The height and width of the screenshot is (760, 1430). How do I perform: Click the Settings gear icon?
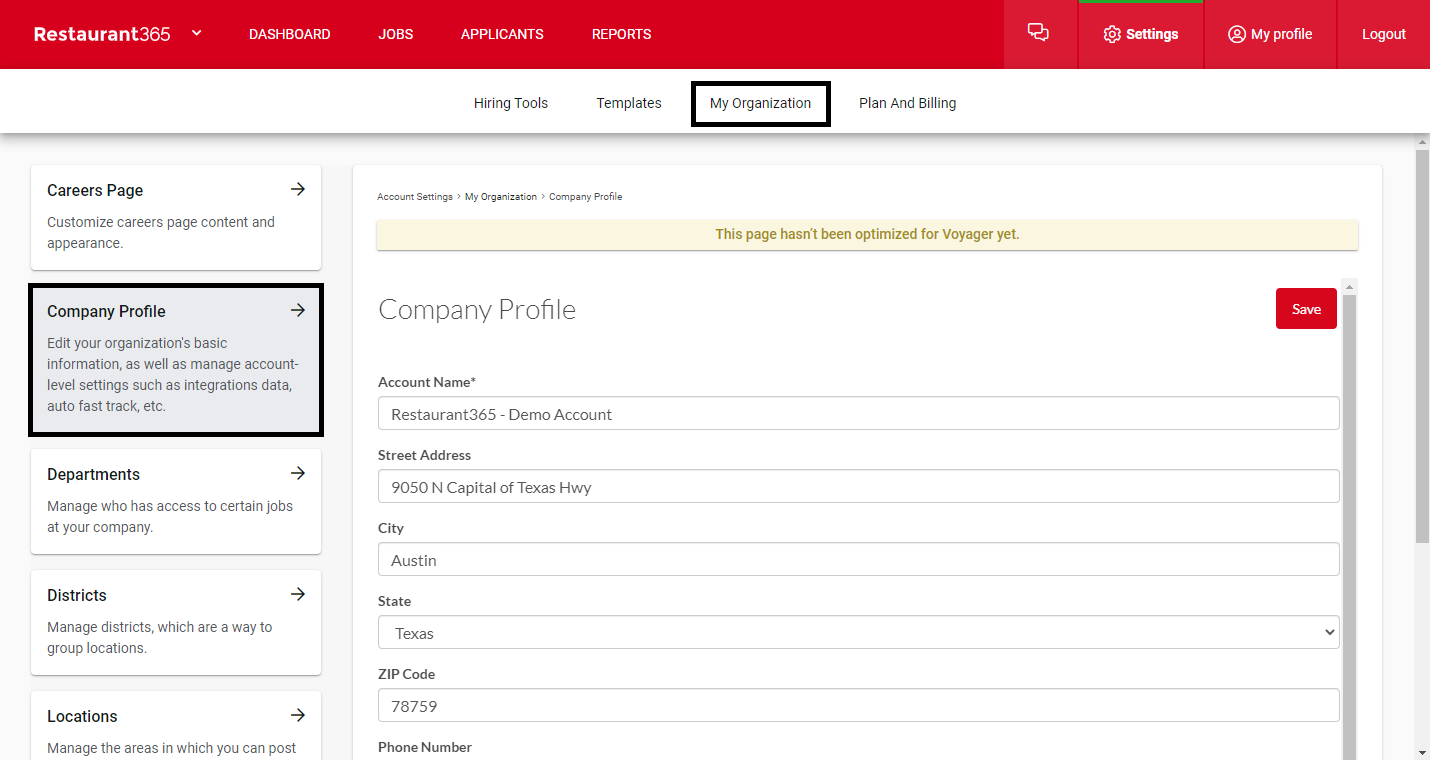point(1112,34)
